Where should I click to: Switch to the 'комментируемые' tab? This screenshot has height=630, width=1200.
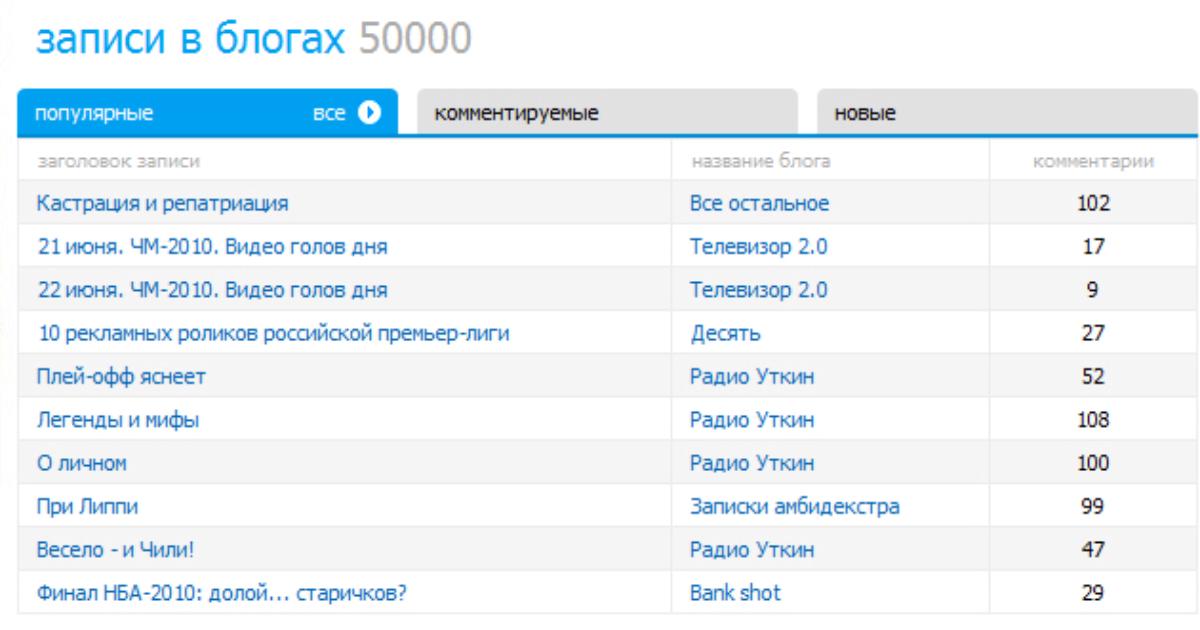pos(515,113)
